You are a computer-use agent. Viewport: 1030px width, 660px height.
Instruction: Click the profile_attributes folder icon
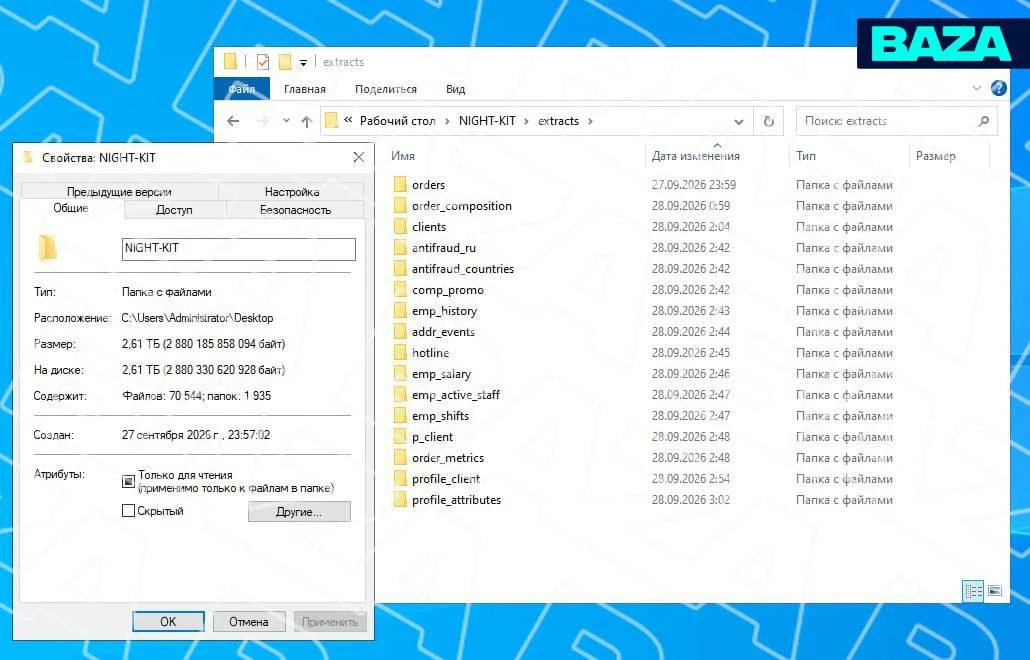click(400, 500)
